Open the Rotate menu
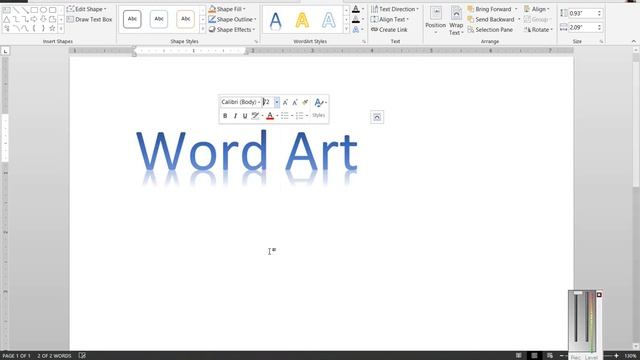Viewport: 640px width, 360px height. point(538,29)
